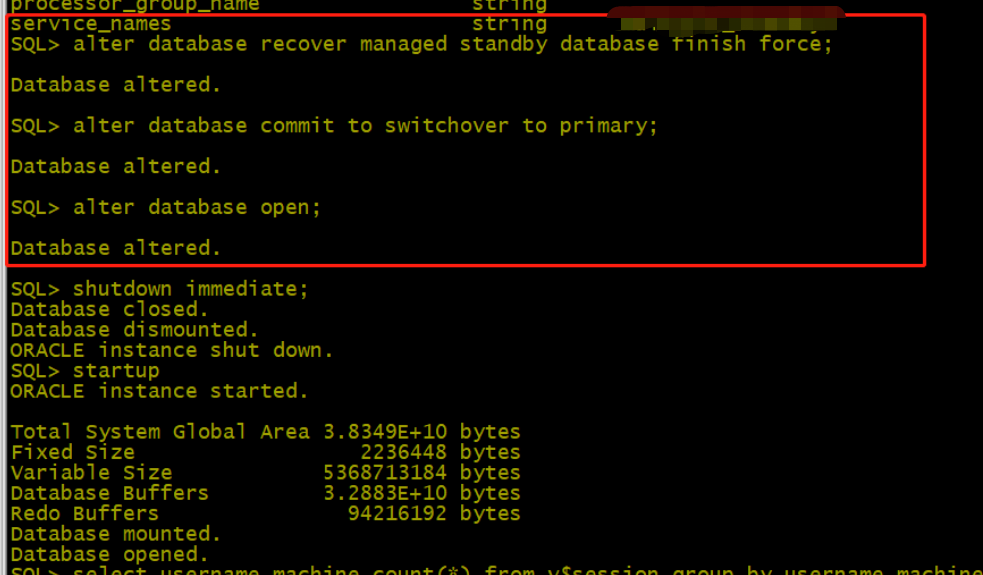Click the 'commit to switchover to primary' command
Screen dimensions: 983x575
click(365, 126)
